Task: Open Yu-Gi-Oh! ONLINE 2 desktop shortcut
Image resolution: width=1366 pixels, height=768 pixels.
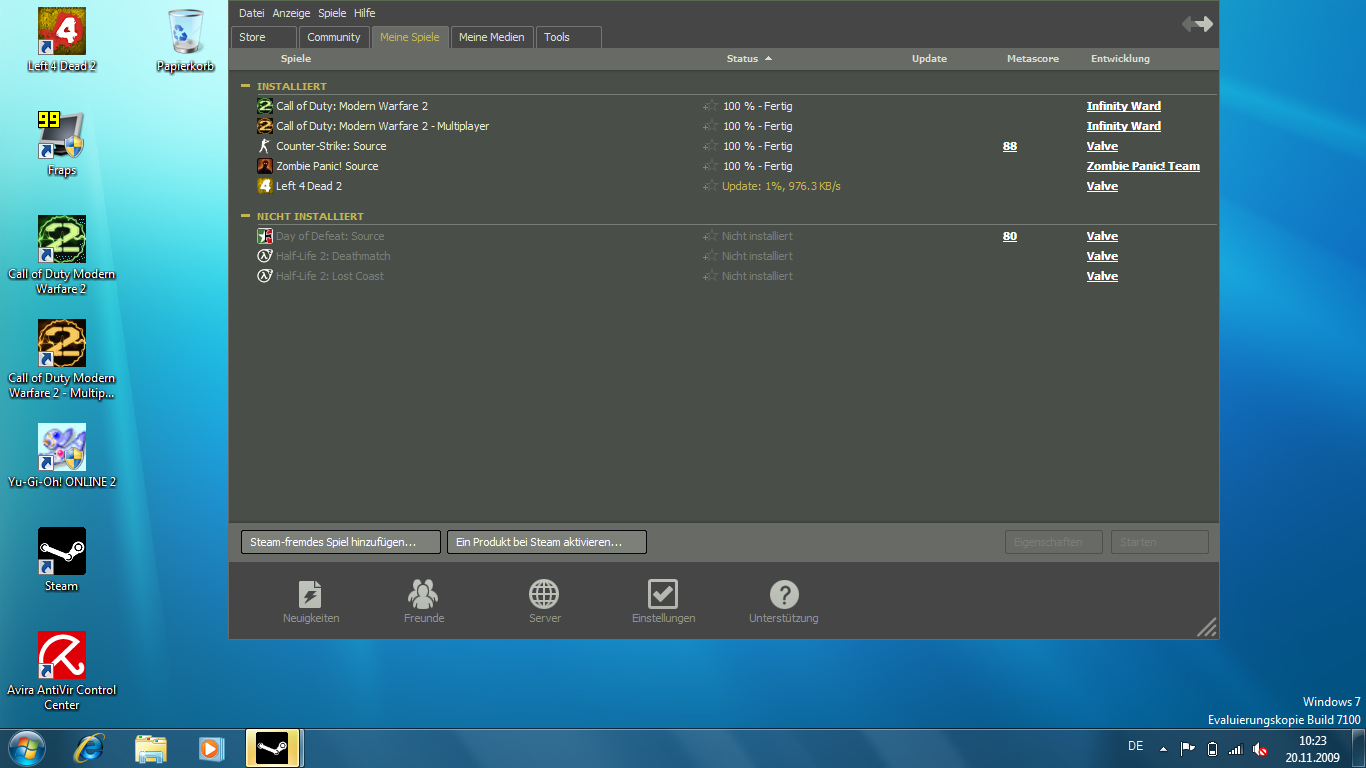Action: (62, 448)
